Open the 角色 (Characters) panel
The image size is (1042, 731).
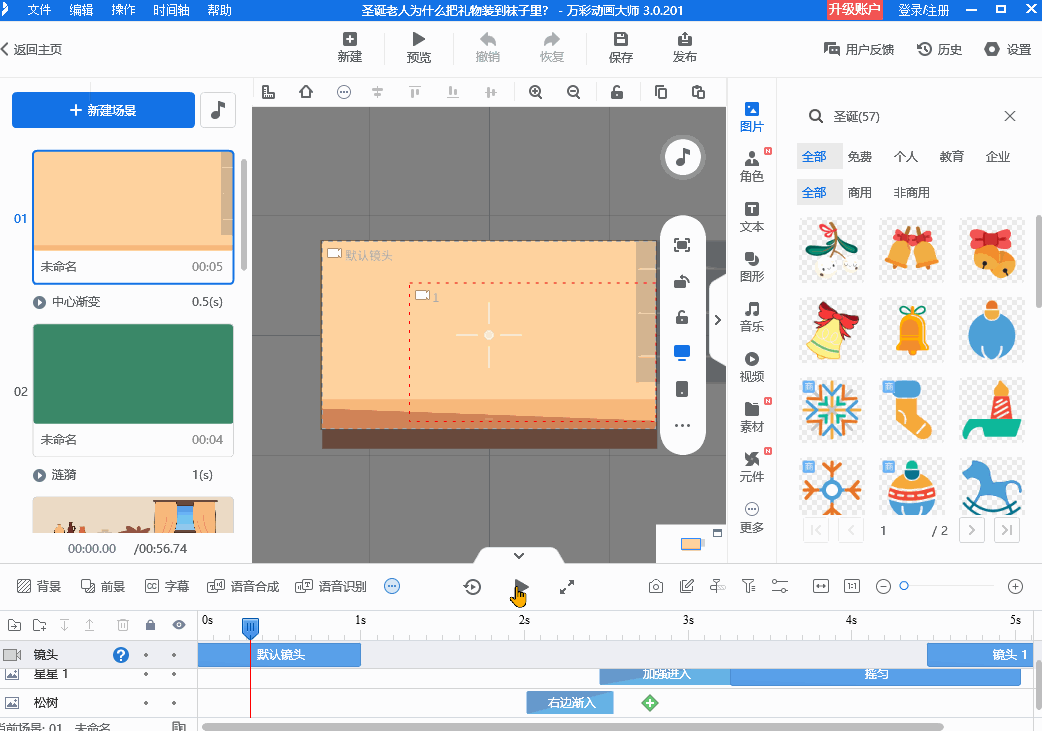[x=752, y=163]
